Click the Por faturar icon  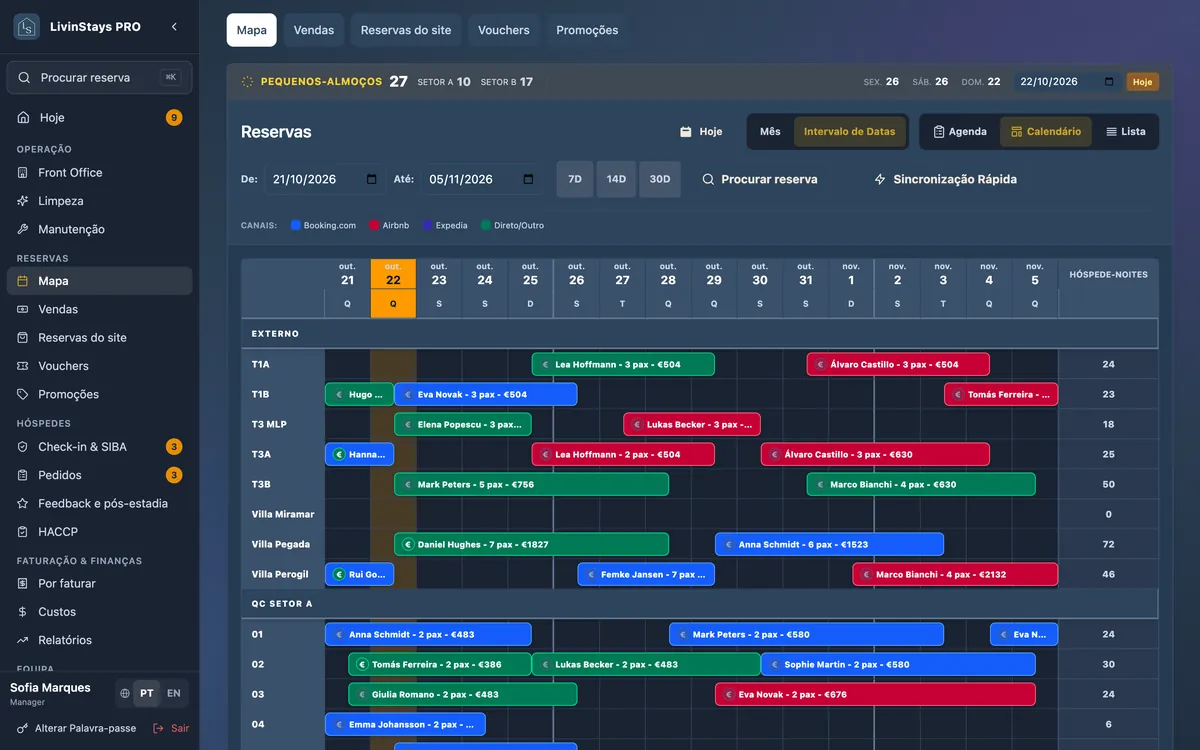[23, 583]
